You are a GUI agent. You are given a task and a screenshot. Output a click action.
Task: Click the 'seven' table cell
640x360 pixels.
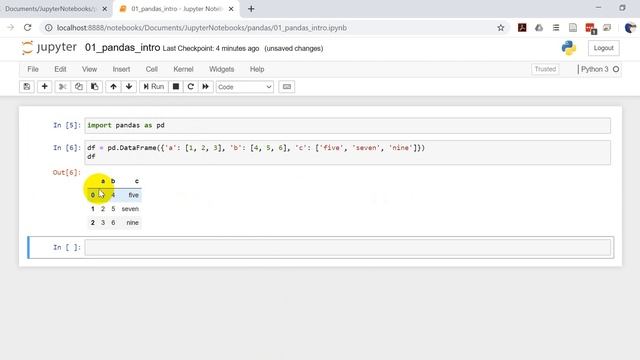[130, 209]
